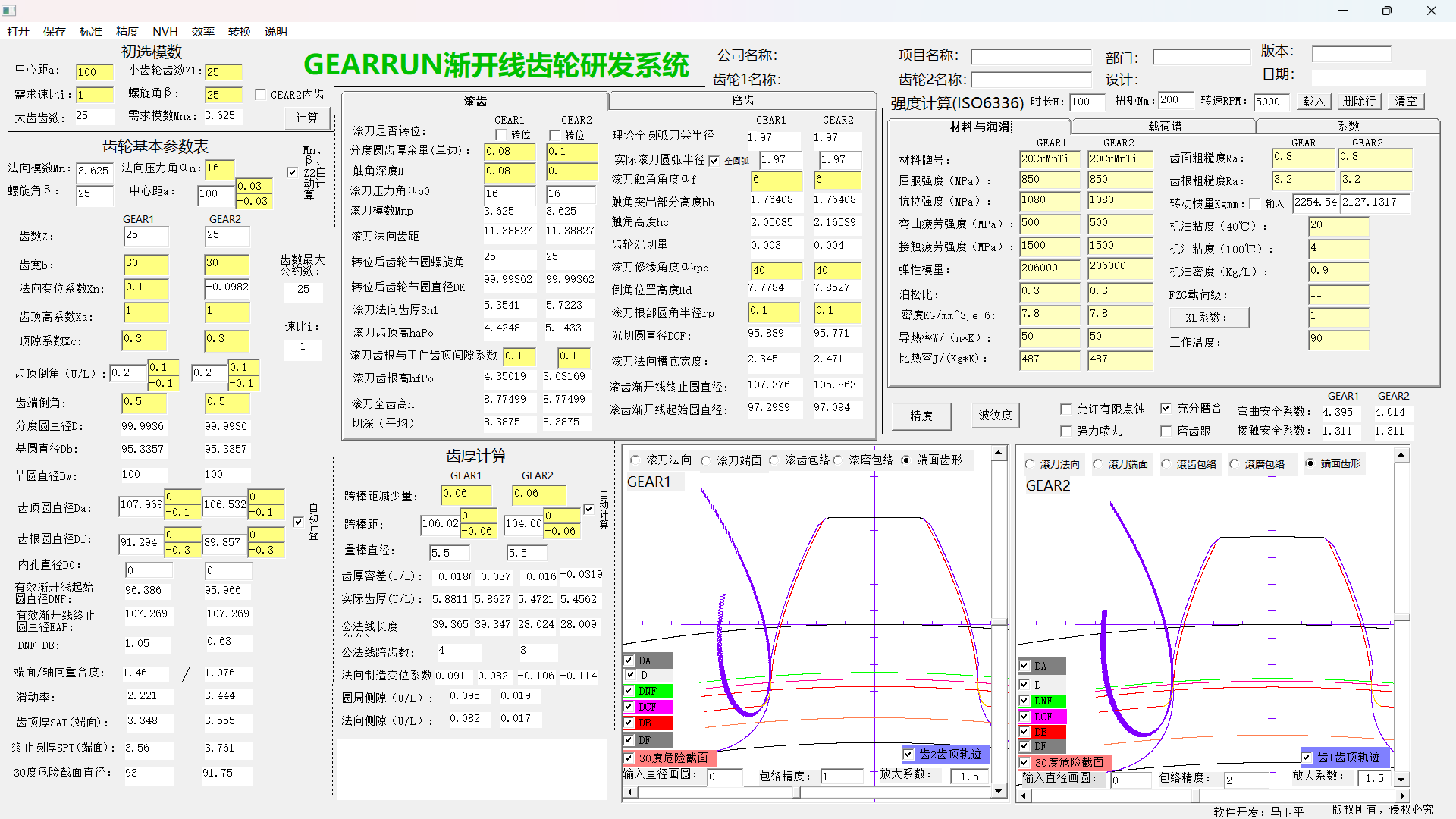Open the NVH menu
The height and width of the screenshot is (819, 1456).
click(165, 31)
